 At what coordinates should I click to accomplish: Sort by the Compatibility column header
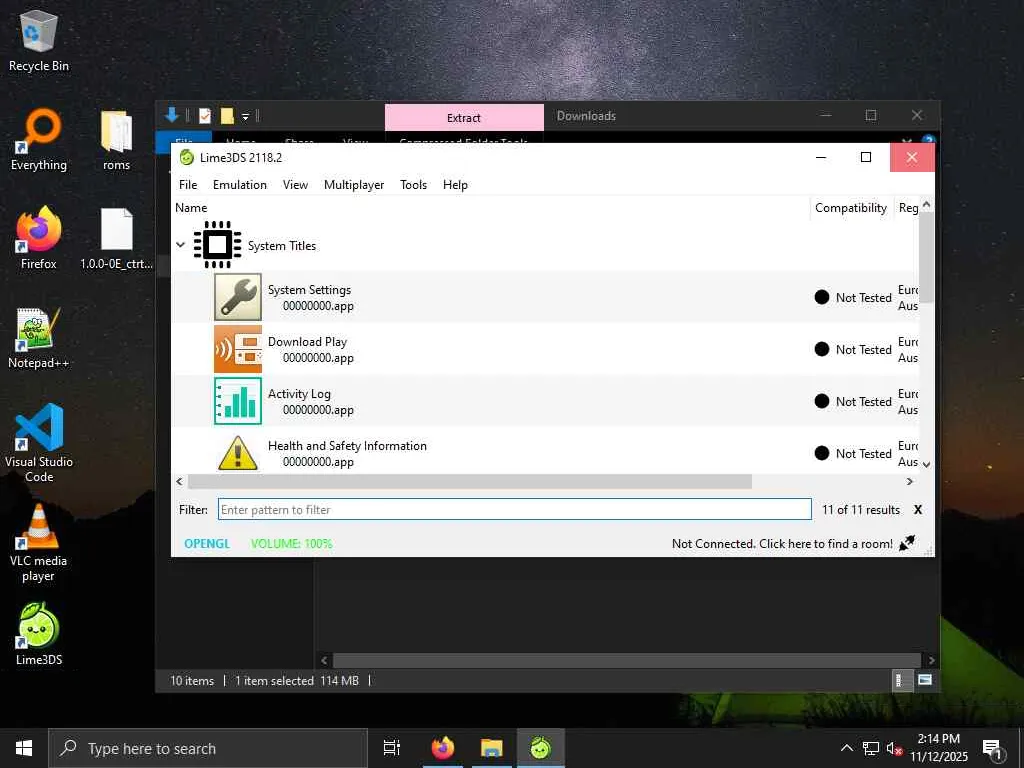click(851, 208)
